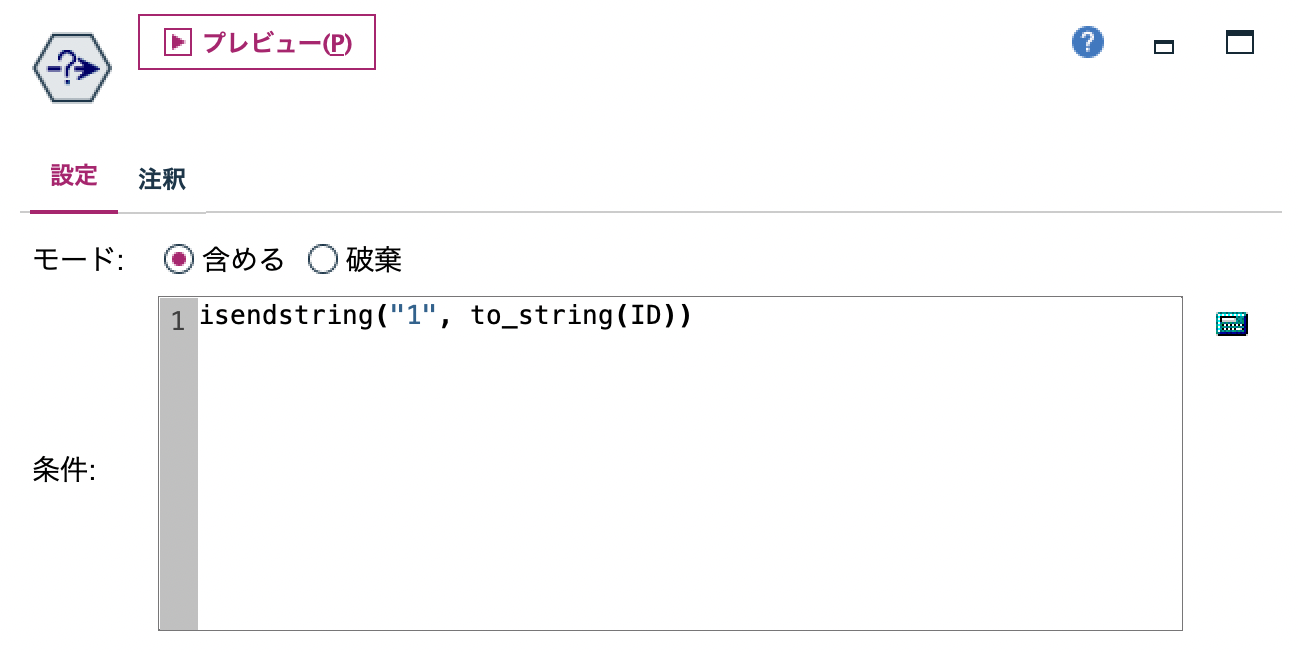Click the maximize dialog icon
This screenshot has height=652, width=1298.
[x=1238, y=42]
